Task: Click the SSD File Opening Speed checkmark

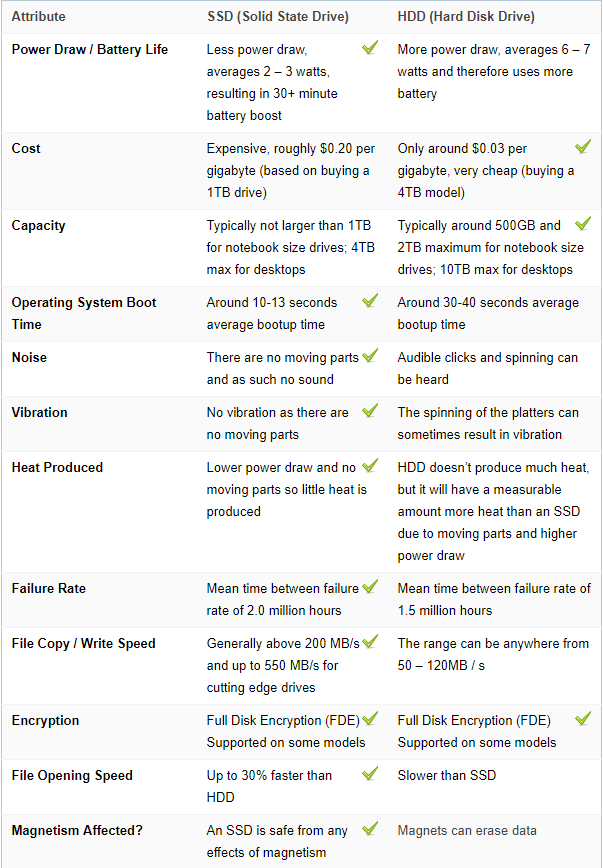Action: tap(370, 773)
